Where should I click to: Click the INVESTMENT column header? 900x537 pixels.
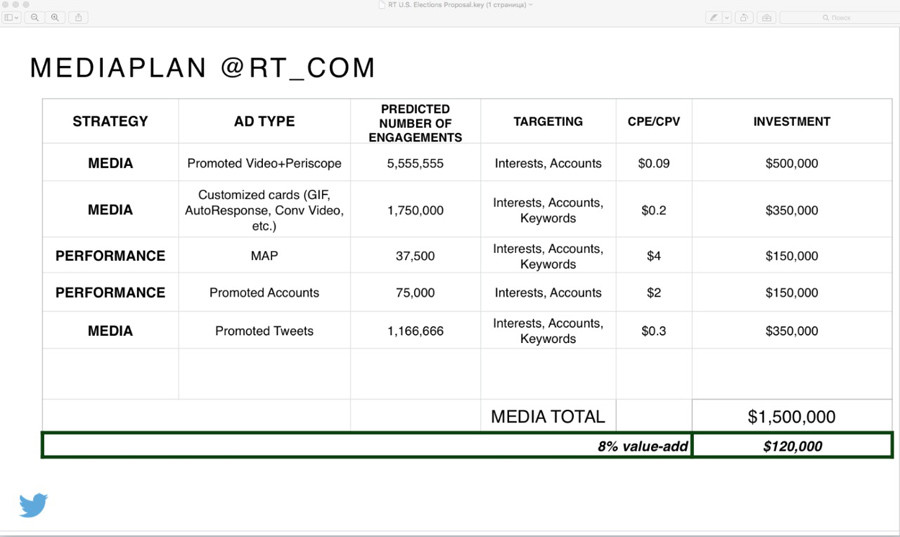[792, 122]
